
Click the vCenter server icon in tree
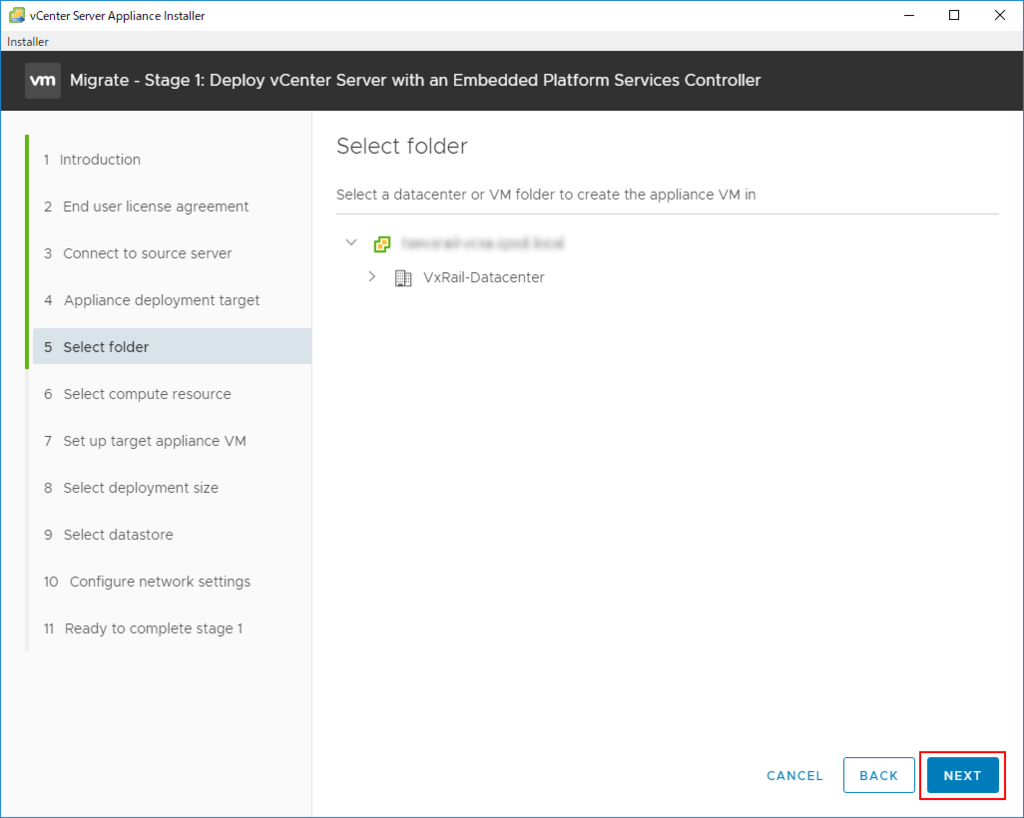(x=381, y=243)
